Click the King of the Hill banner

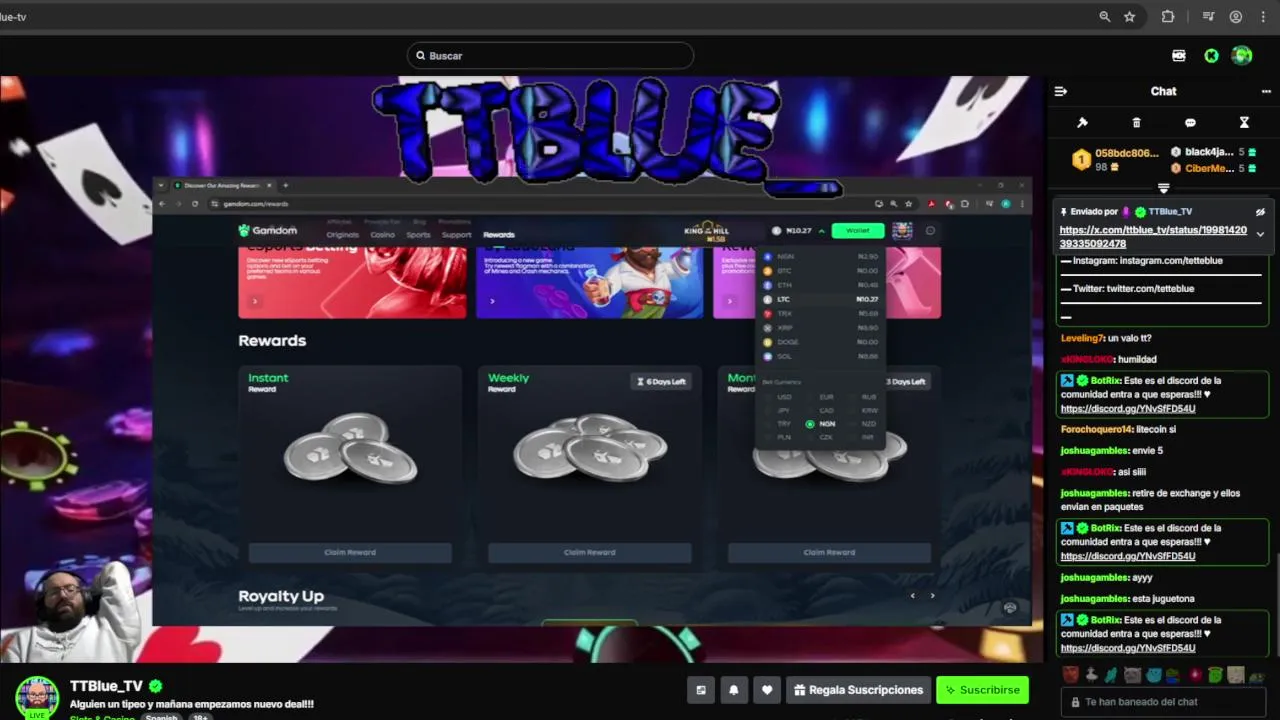706,232
